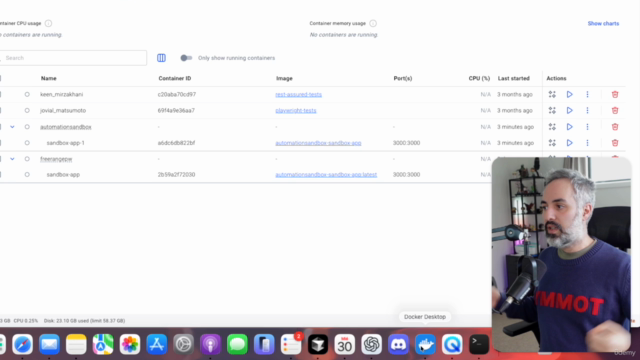Open Reminders with the red badge in Dock
Viewport: 640px width, 360px height.
(291, 344)
